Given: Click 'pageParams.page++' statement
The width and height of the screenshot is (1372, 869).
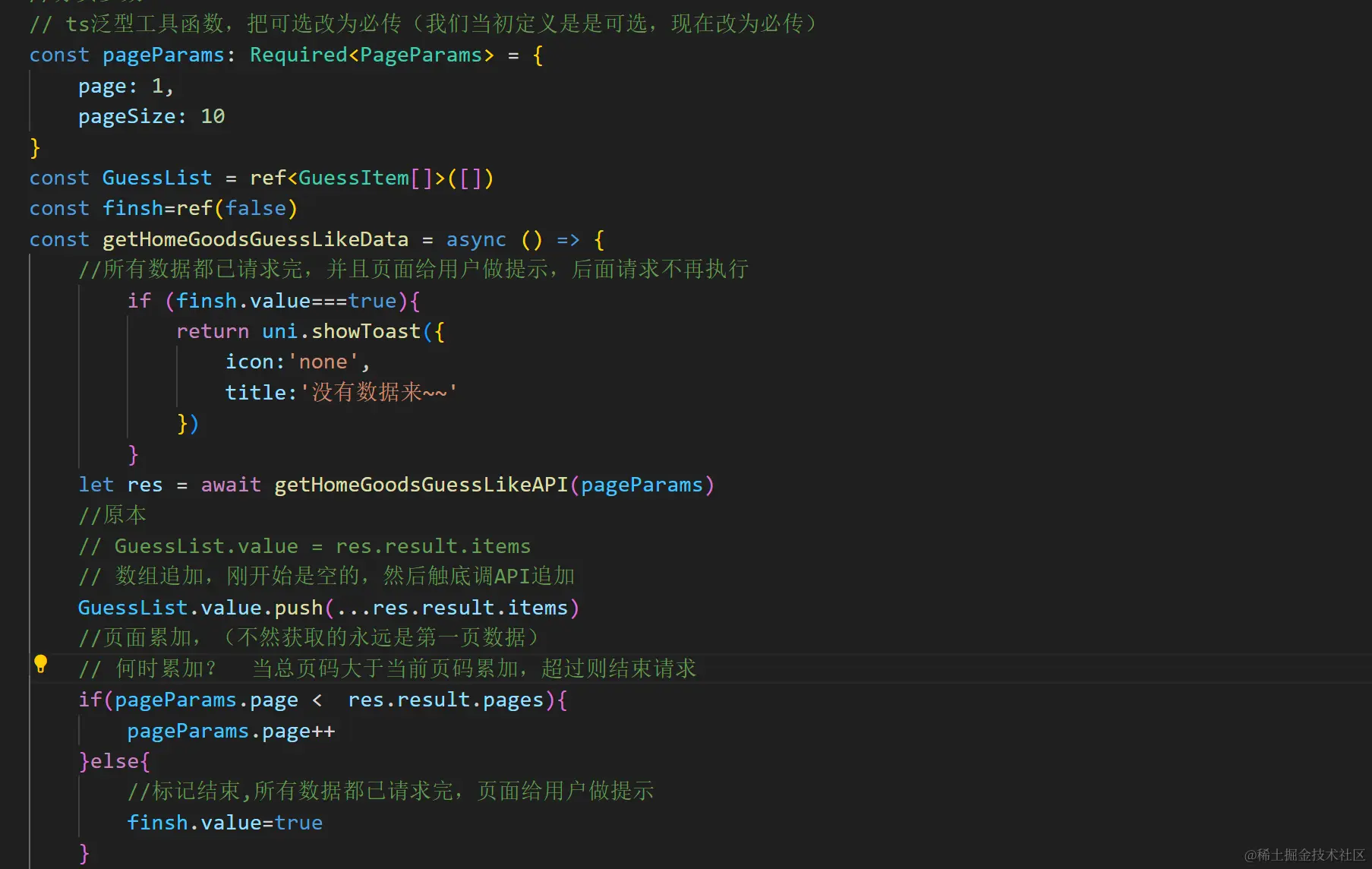Looking at the screenshot, I should tap(231, 731).
